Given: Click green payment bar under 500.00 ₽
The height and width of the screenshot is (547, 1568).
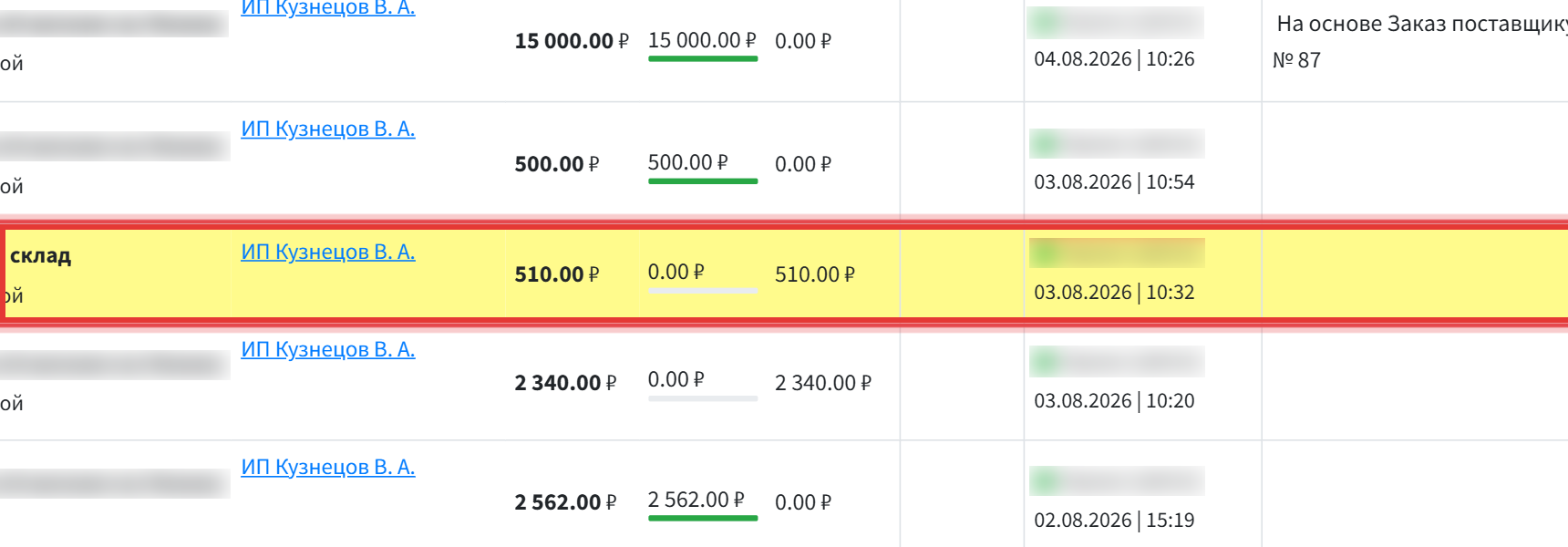Looking at the screenshot, I should pyautogui.click(x=703, y=181).
